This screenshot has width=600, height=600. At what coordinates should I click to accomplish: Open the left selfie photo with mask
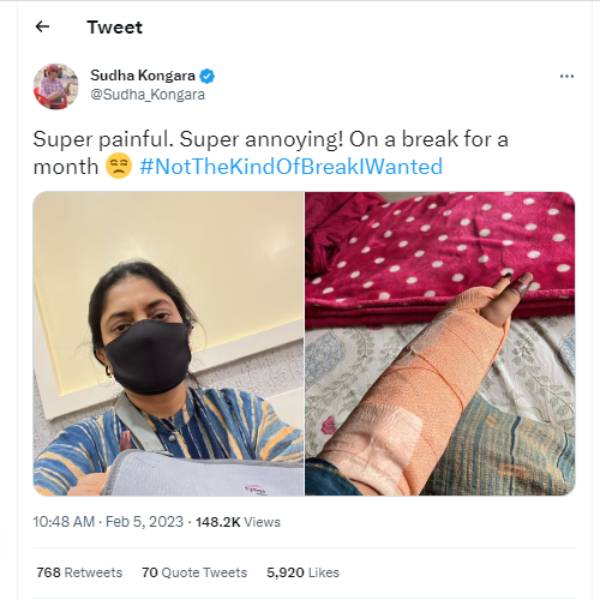click(x=168, y=343)
